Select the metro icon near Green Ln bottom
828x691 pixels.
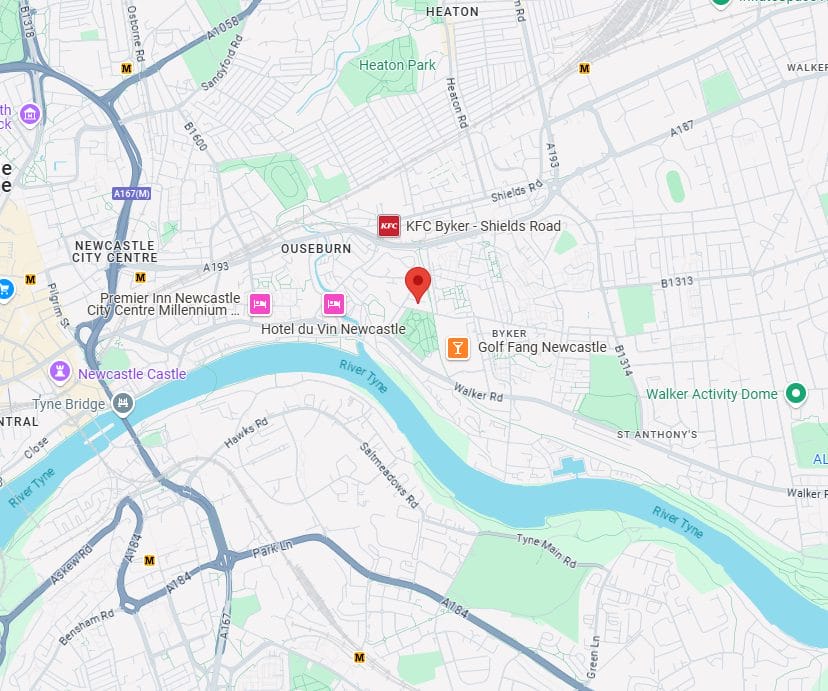pyautogui.click(x=359, y=657)
